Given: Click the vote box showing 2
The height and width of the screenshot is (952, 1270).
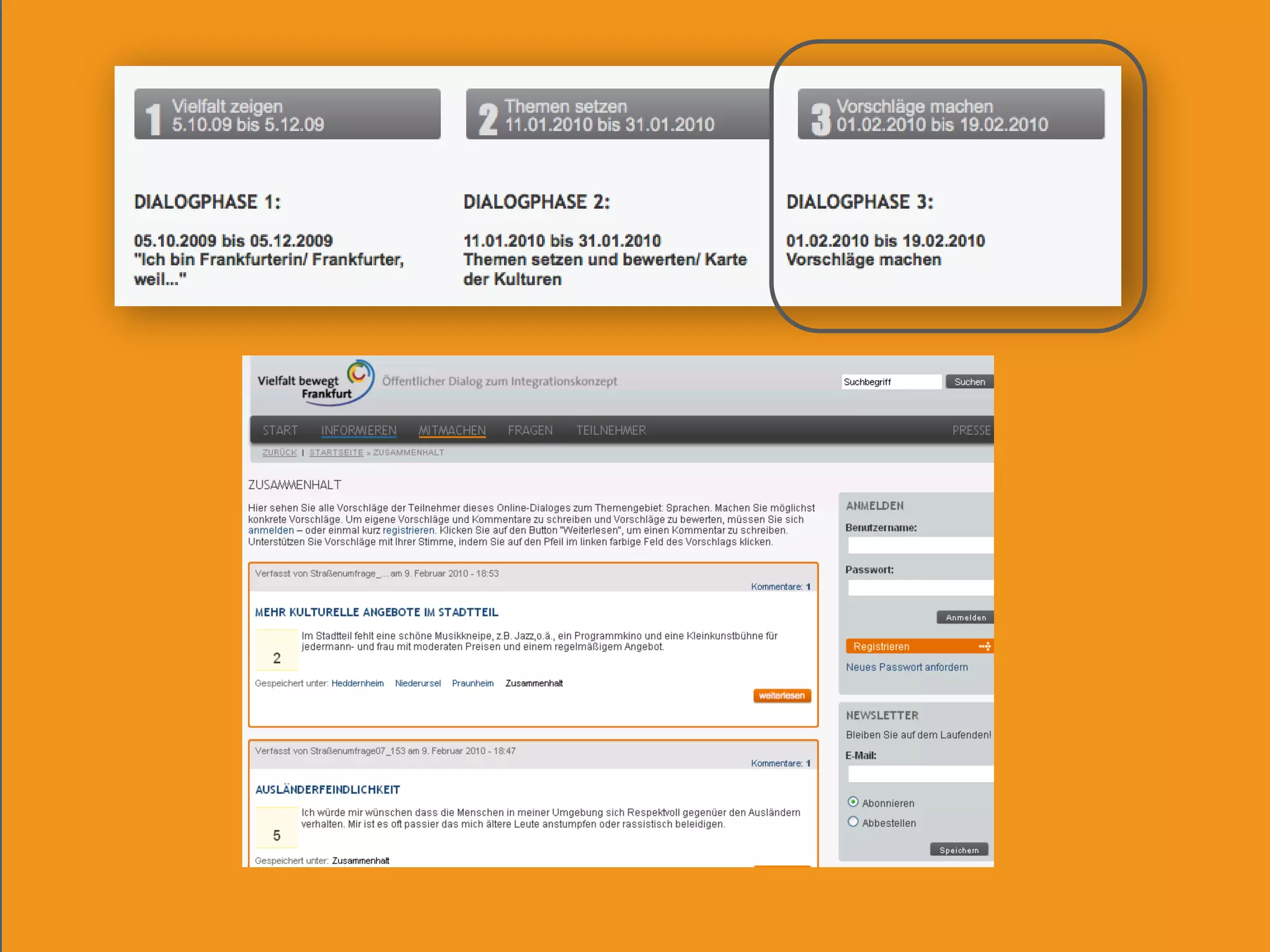Looking at the screenshot, I should pos(277,651).
